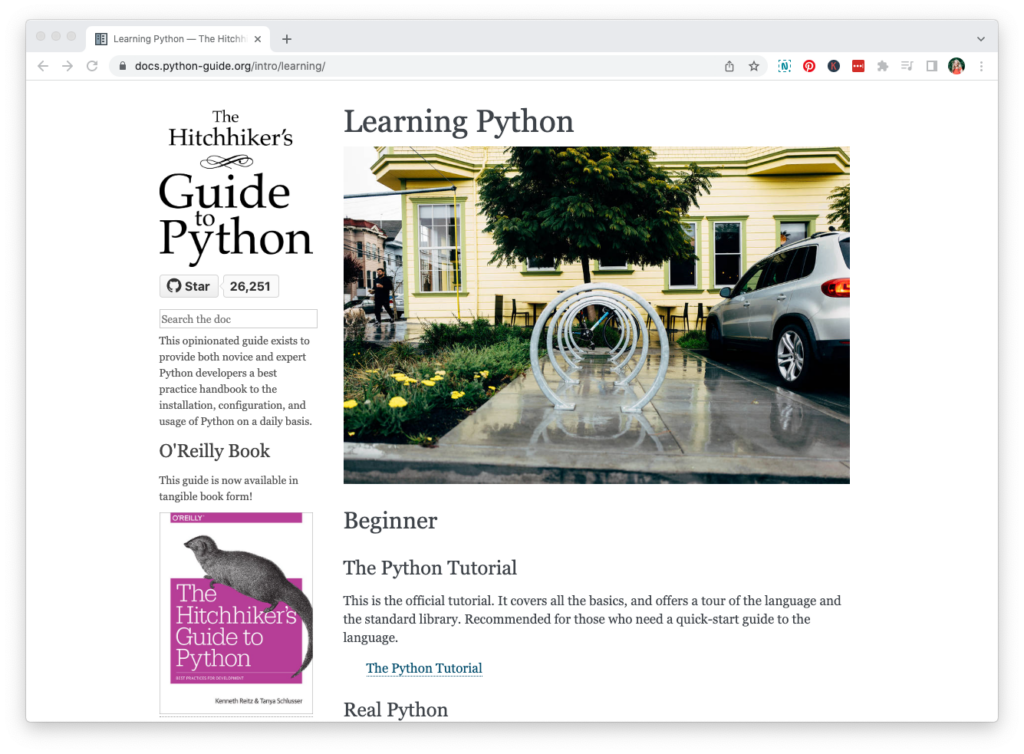Toggle the browser side panel
This screenshot has width=1024, height=754.
tap(931, 66)
